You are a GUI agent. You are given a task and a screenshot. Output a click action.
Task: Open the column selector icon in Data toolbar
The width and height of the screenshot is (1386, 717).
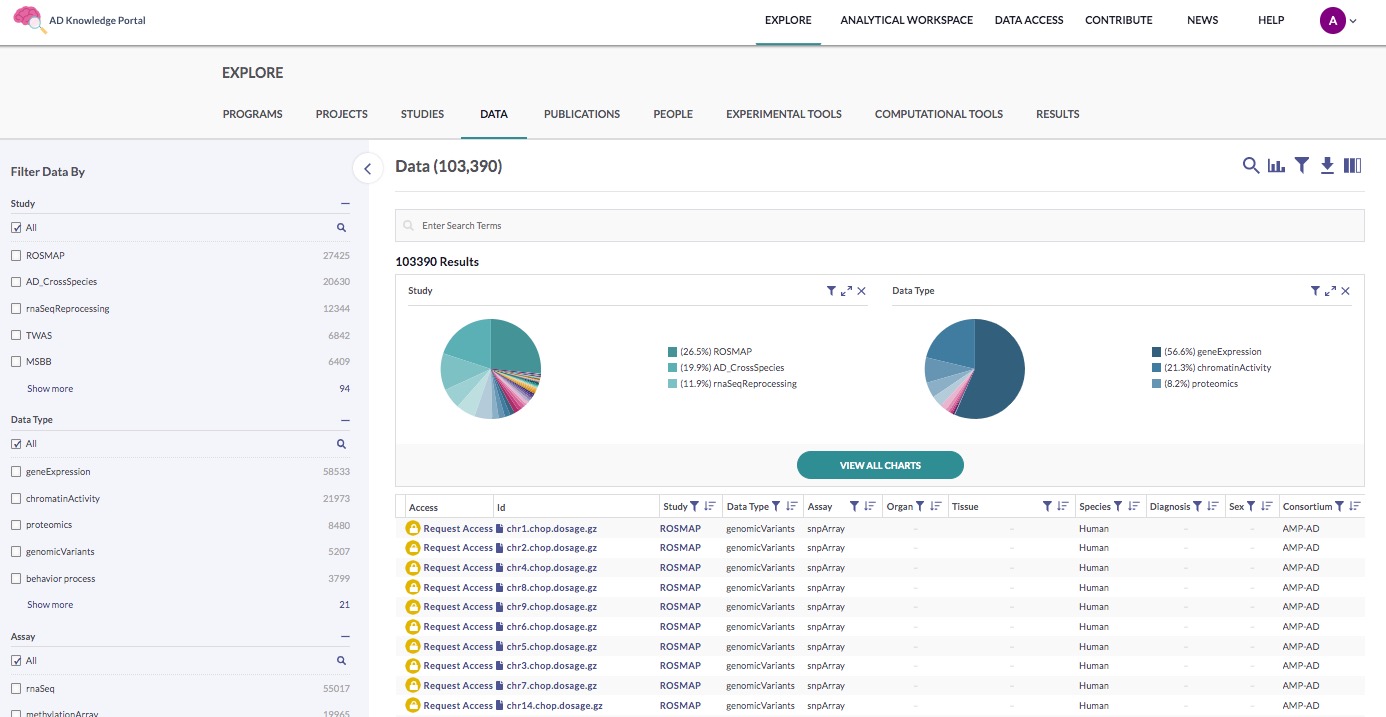click(1353, 166)
